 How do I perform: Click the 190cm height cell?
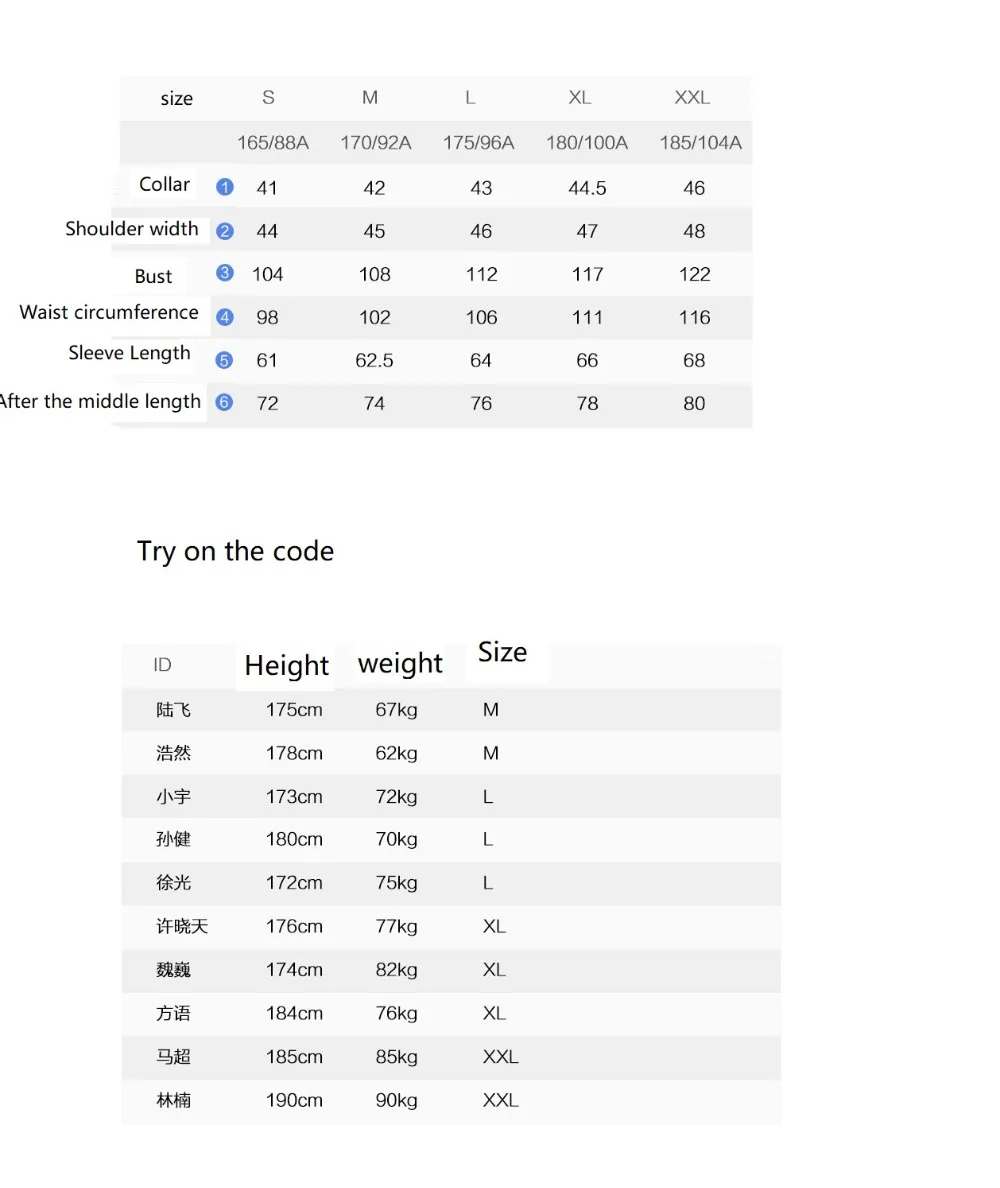(294, 1100)
